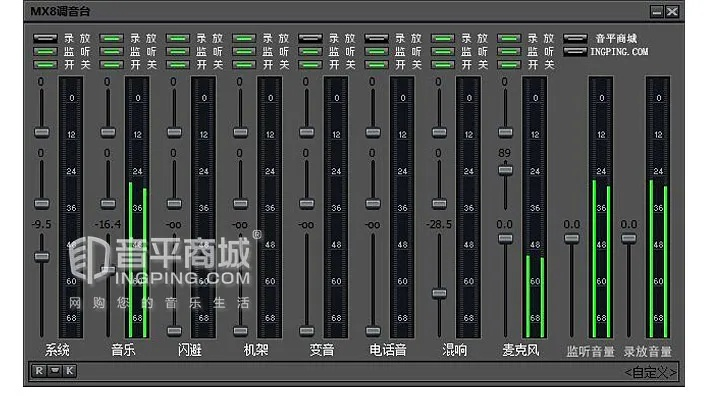Image resolution: width=710 pixels, height=398 pixels.
Task: Click the 变音 channel label
Action: [x=322, y=350]
